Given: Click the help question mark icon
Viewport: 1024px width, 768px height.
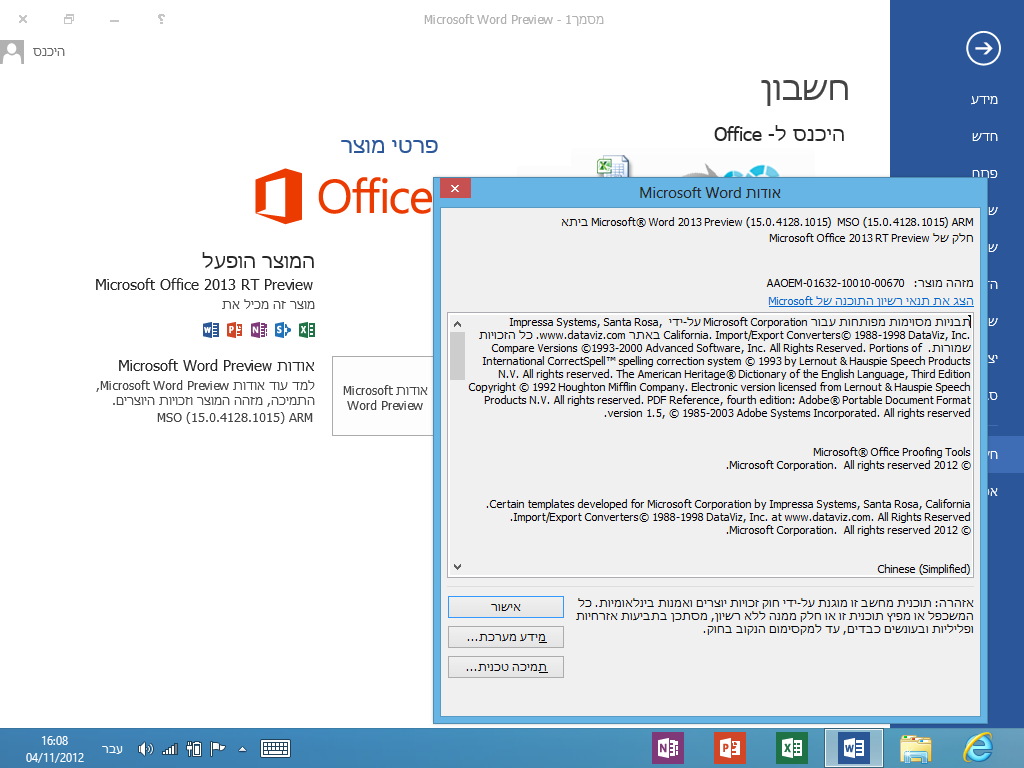Looking at the screenshot, I should pos(161,19).
